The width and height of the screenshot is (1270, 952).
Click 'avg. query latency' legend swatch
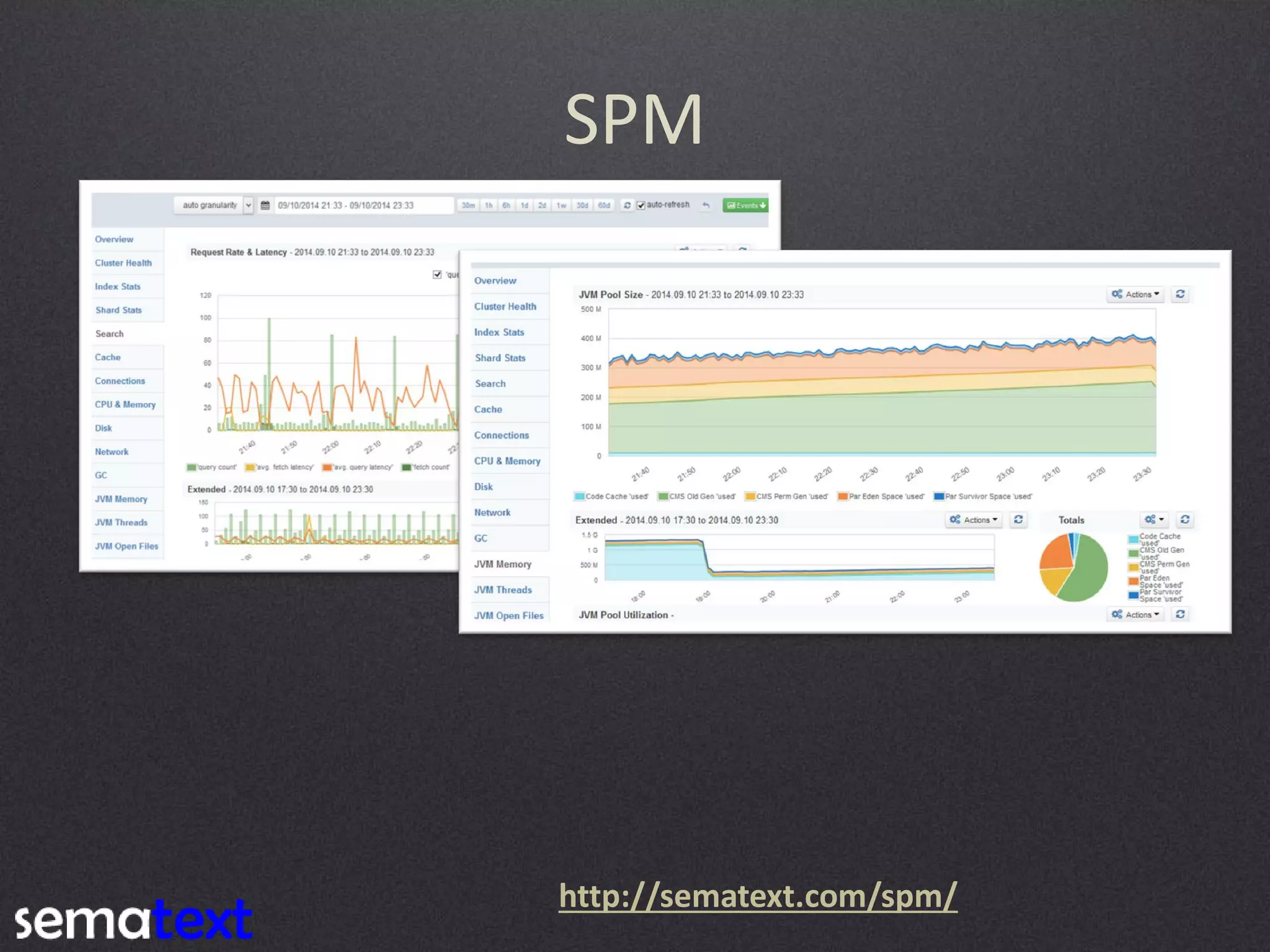coord(327,467)
